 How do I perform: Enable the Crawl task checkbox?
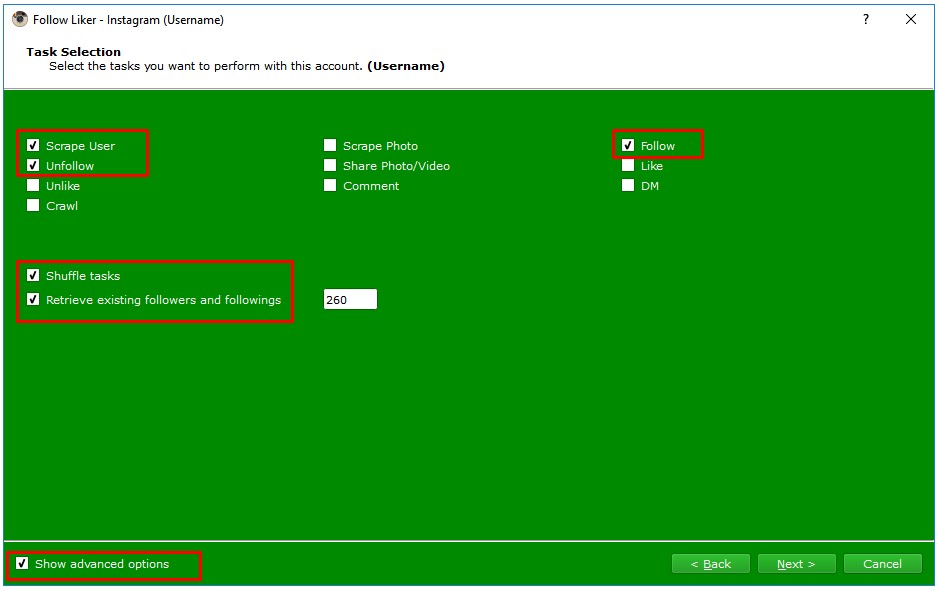(33, 205)
